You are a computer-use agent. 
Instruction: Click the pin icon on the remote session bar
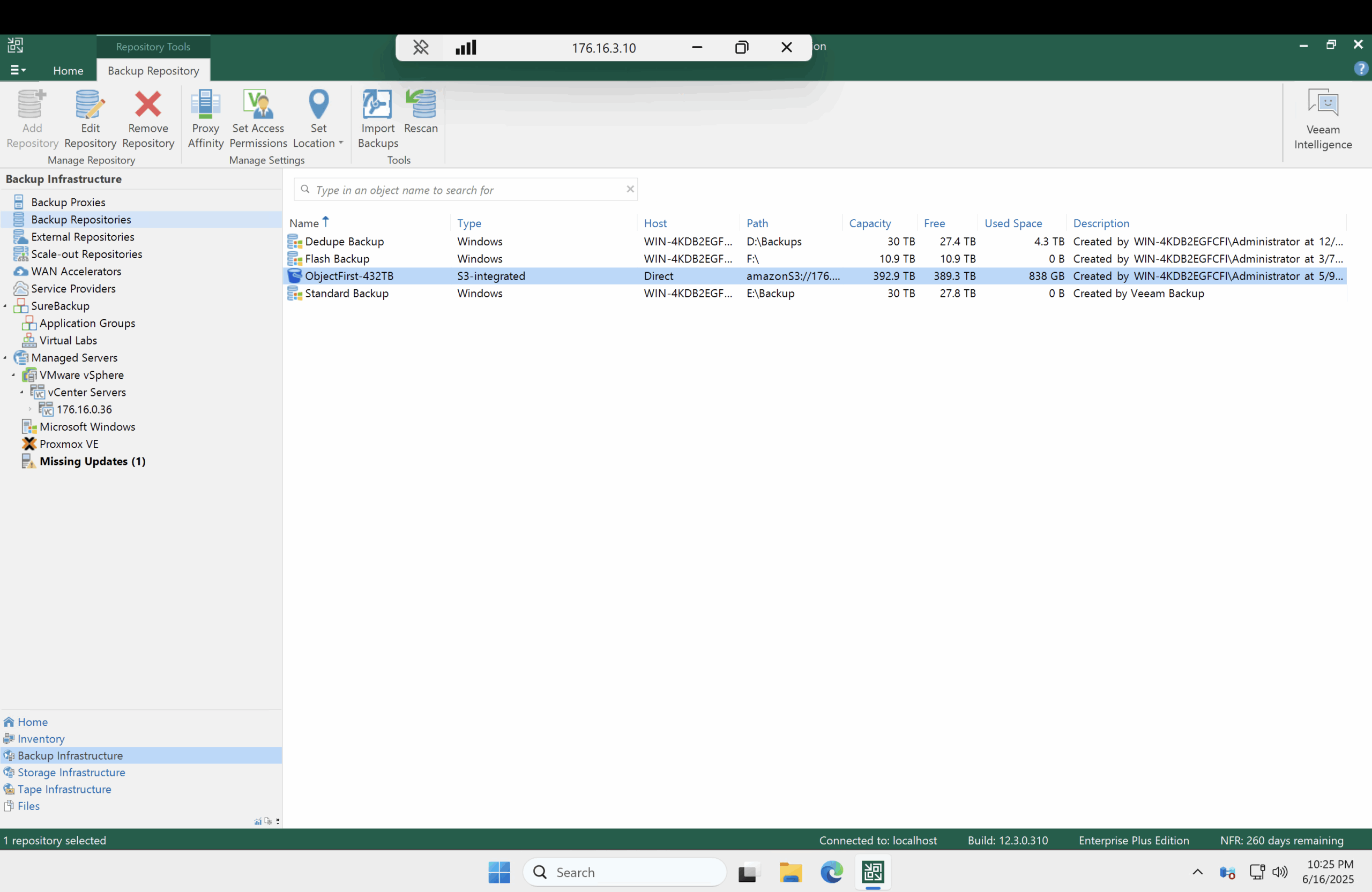[x=421, y=47]
